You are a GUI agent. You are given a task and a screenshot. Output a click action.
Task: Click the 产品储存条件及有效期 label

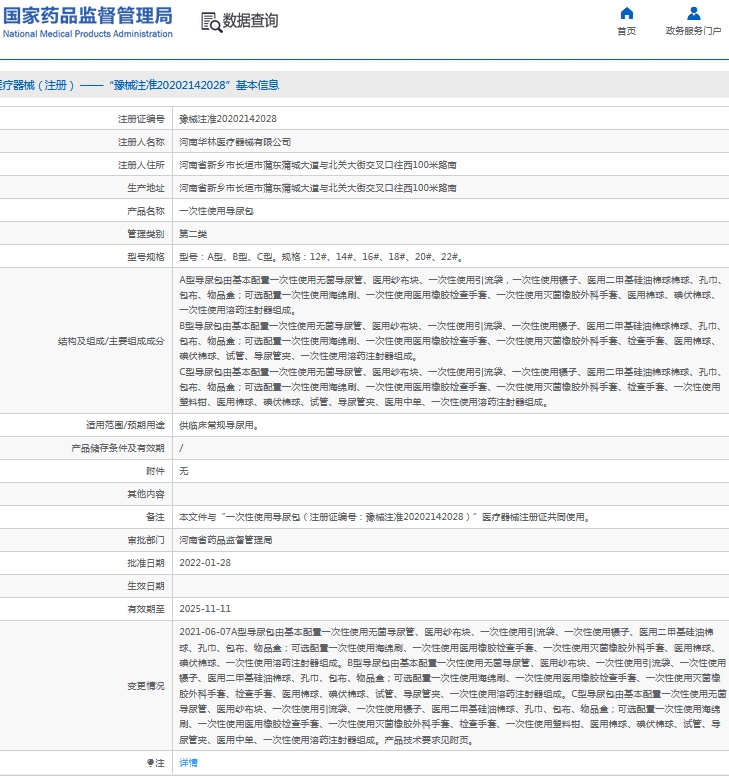tap(118, 448)
